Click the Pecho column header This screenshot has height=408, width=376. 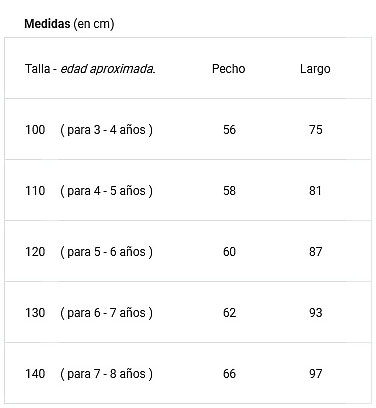pyautogui.click(x=229, y=69)
